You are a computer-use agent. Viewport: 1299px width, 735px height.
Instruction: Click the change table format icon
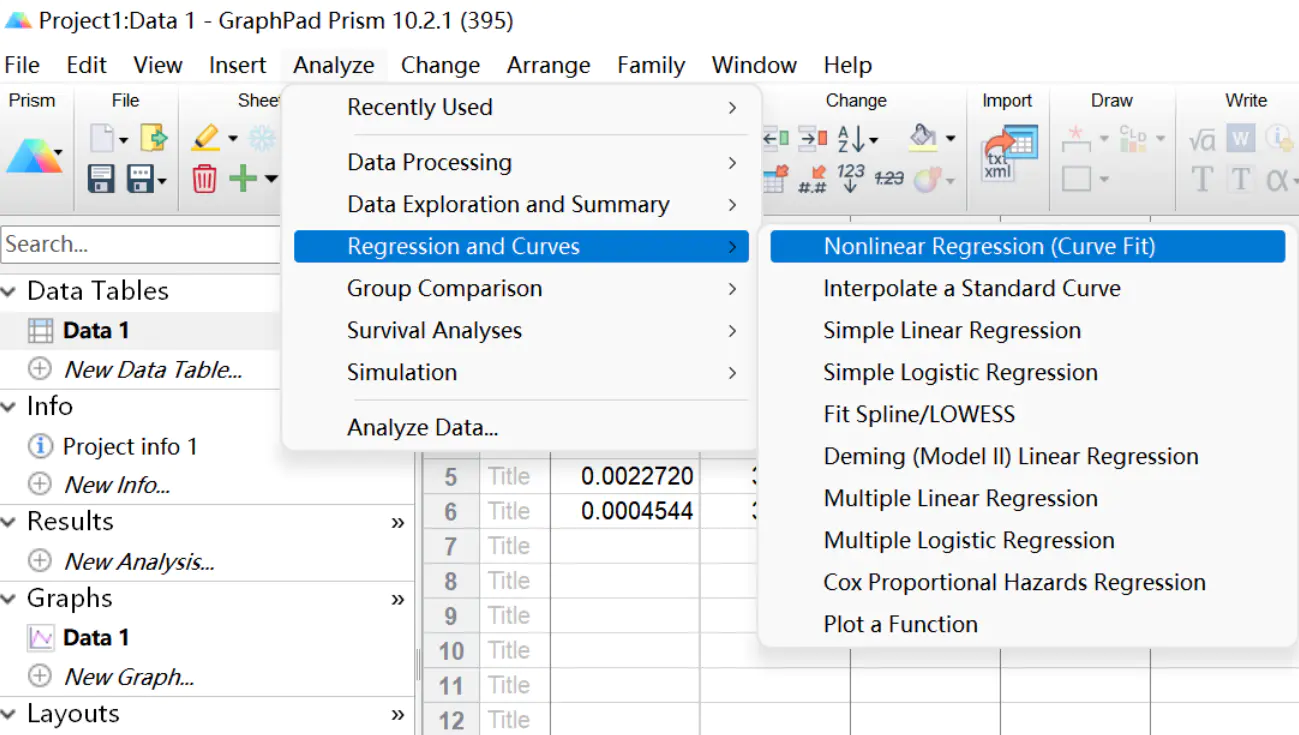coord(776,179)
